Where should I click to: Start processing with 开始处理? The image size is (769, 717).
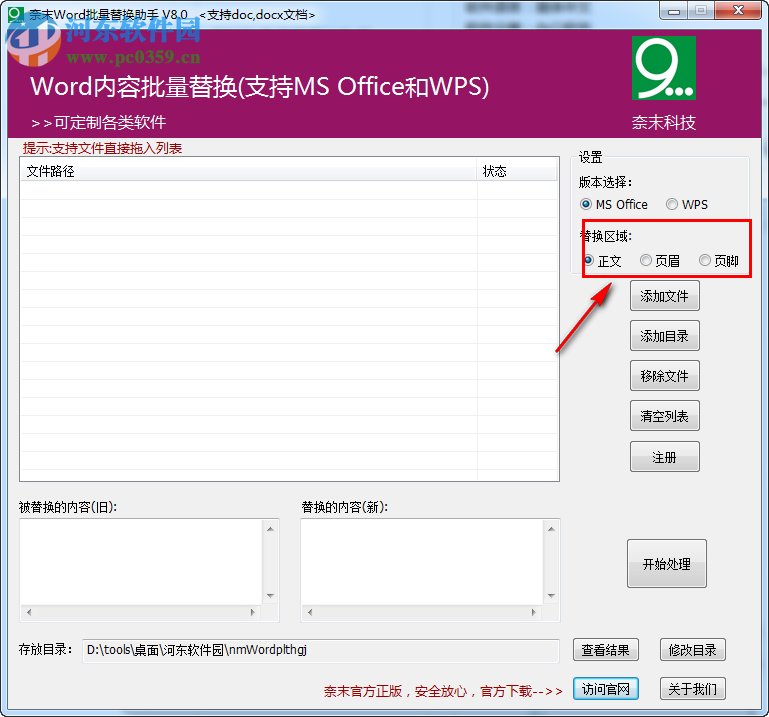(667, 563)
